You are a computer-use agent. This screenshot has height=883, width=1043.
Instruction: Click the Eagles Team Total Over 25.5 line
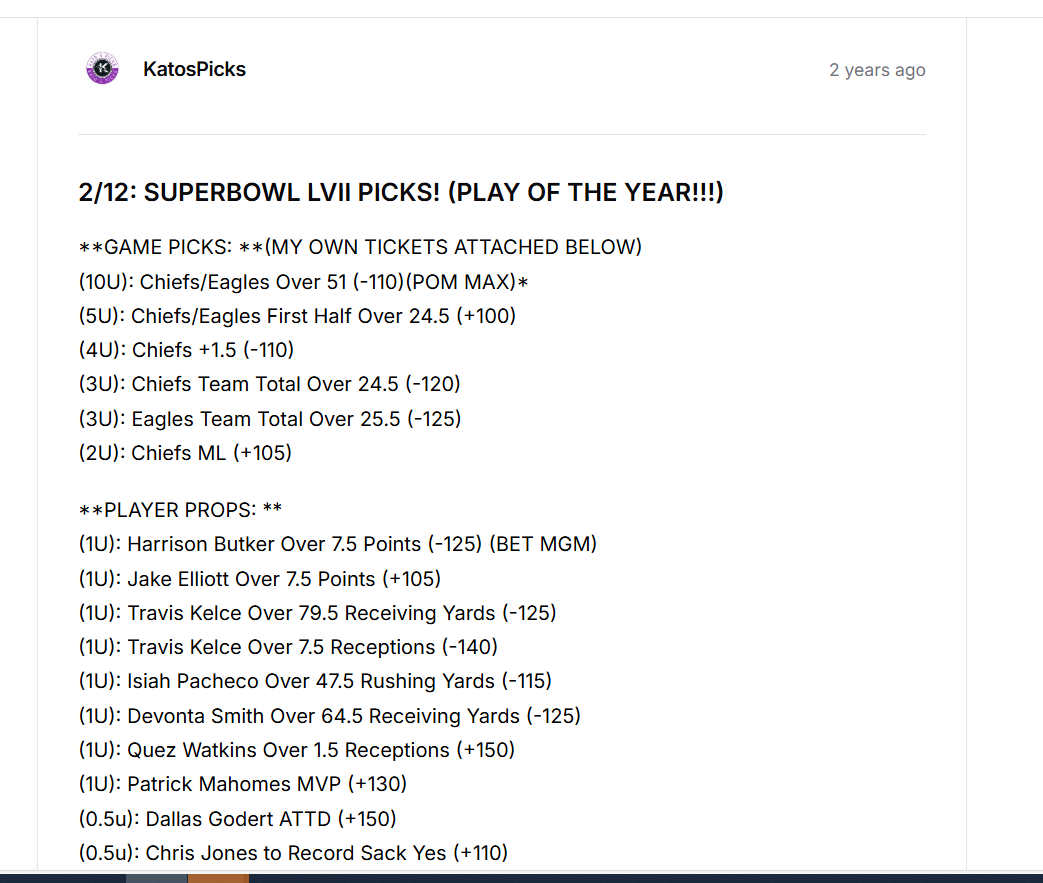[x=269, y=419]
